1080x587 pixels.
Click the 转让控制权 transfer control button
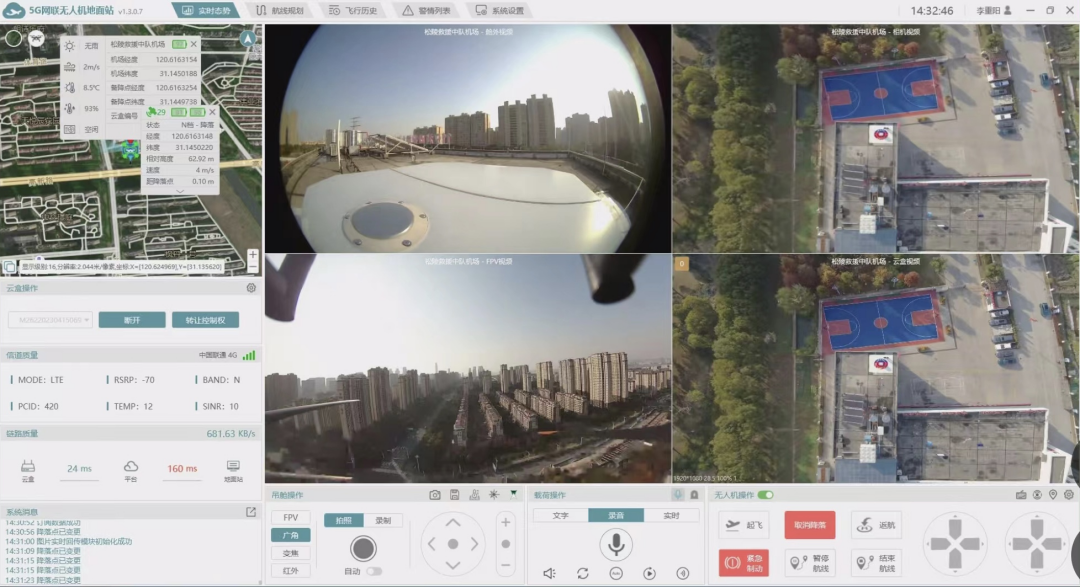click(x=205, y=320)
